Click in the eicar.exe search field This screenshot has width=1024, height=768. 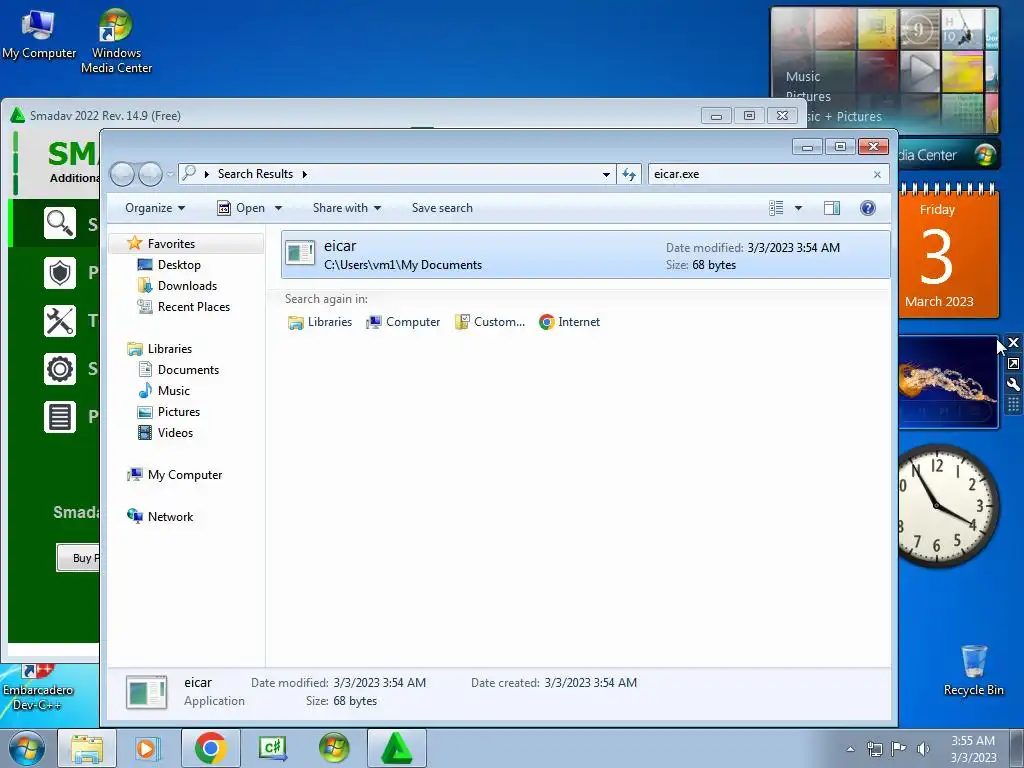[761, 174]
